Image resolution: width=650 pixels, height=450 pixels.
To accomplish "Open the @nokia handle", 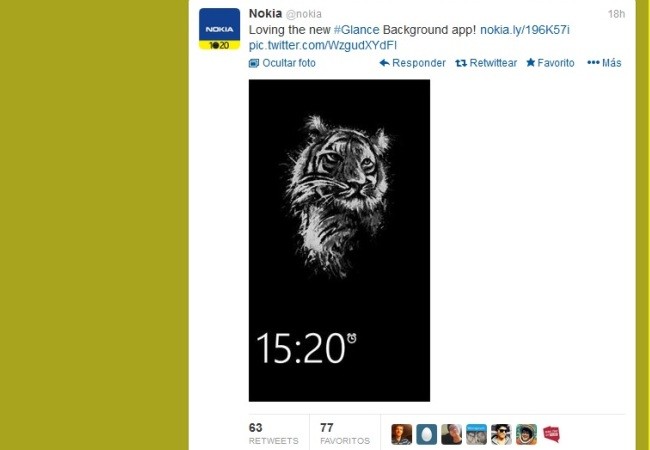I will 304,14.
